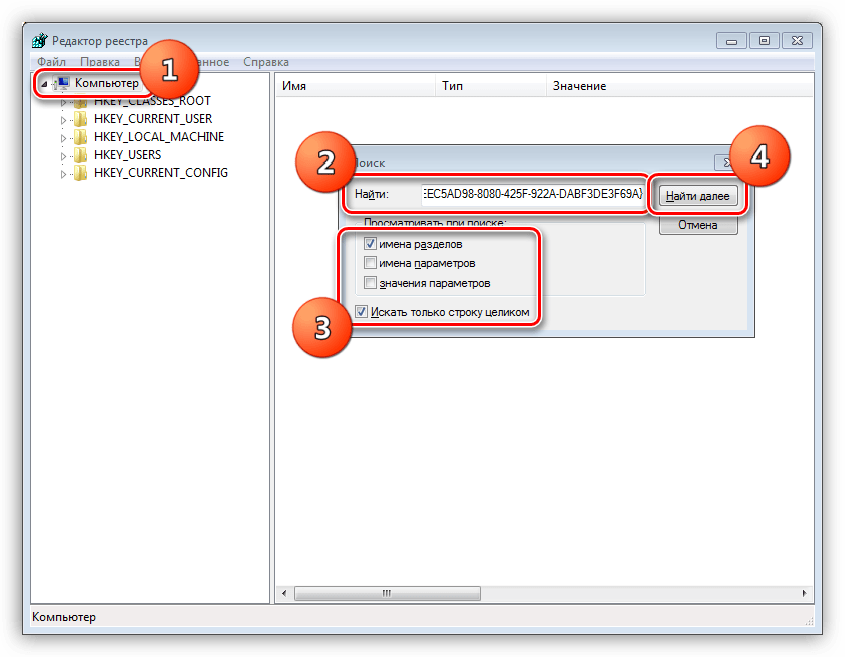The height and width of the screenshot is (657, 845).
Task: Open the Файл menu
Action: click(x=51, y=62)
